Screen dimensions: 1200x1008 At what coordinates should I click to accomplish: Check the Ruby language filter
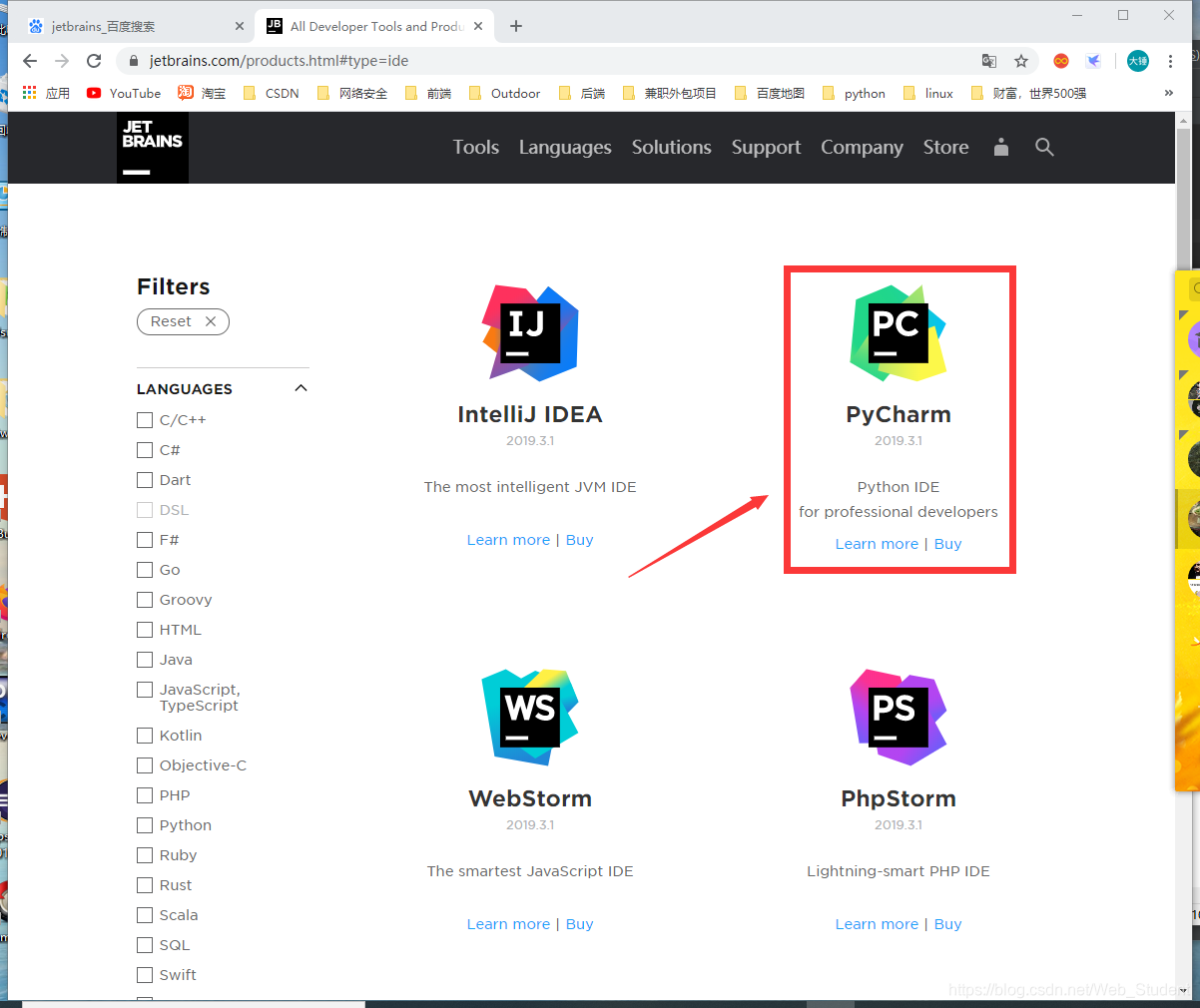click(x=145, y=855)
